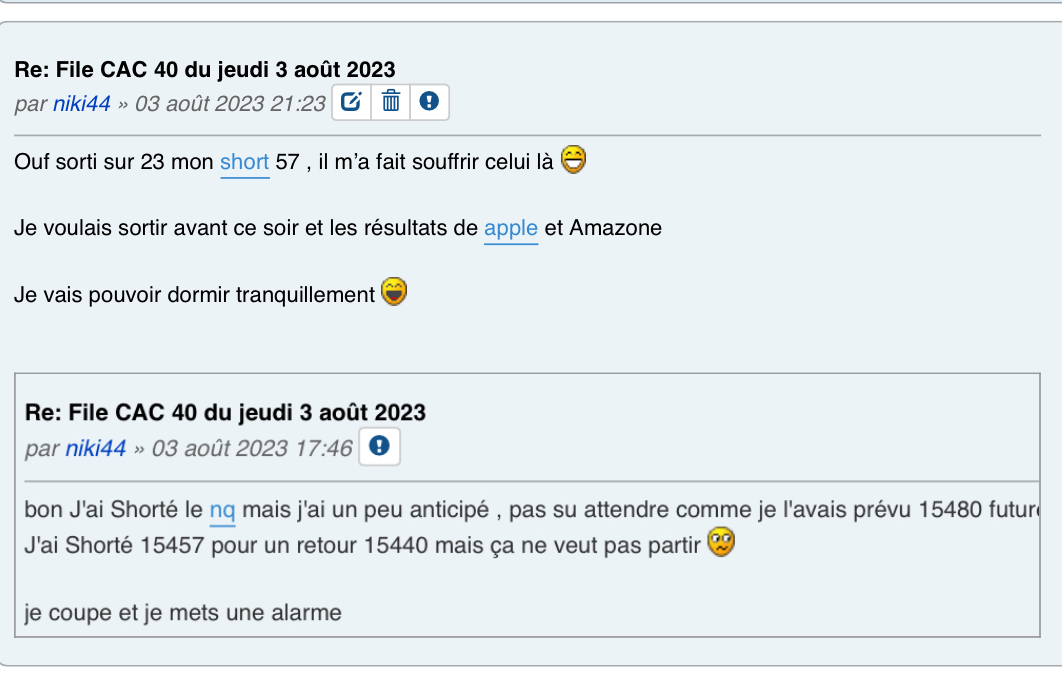Click the quoted post's title

click(225, 412)
